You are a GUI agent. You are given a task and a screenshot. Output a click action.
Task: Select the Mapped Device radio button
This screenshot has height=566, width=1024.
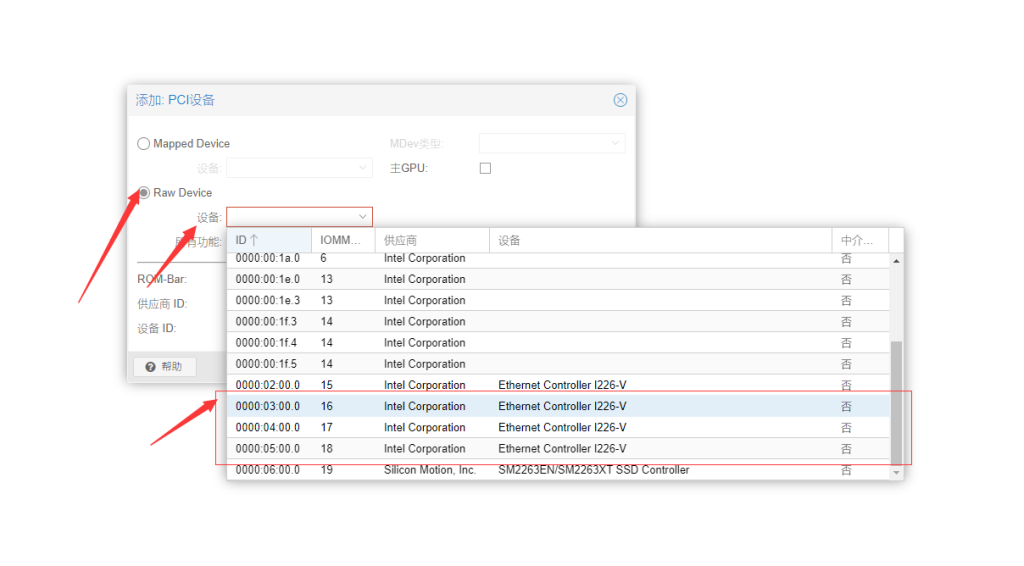pyautogui.click(x=144, y=144)
